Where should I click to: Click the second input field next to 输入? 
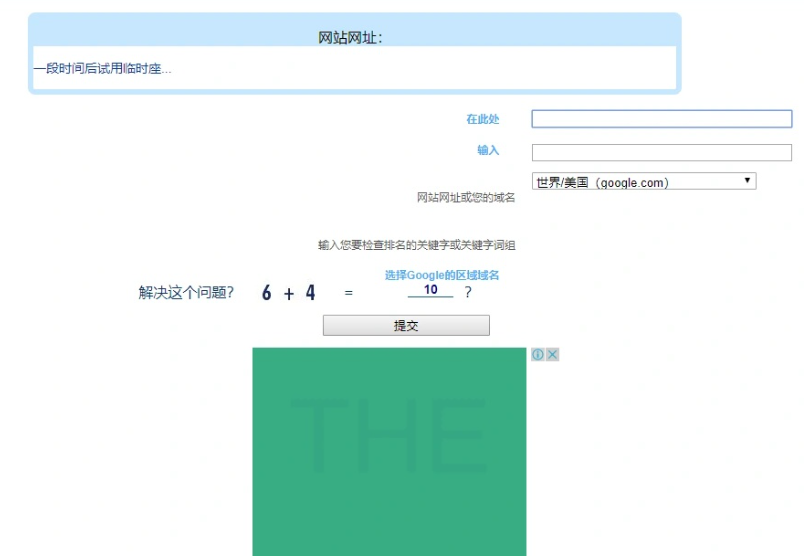coord(661,152)
